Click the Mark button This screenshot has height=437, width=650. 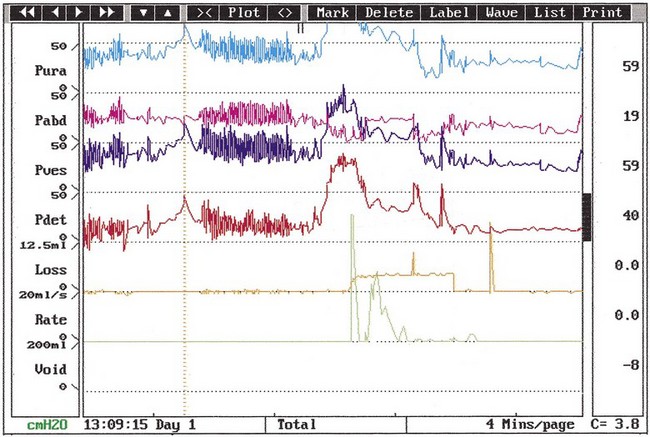pyautogui.click(x=332, y=13)
